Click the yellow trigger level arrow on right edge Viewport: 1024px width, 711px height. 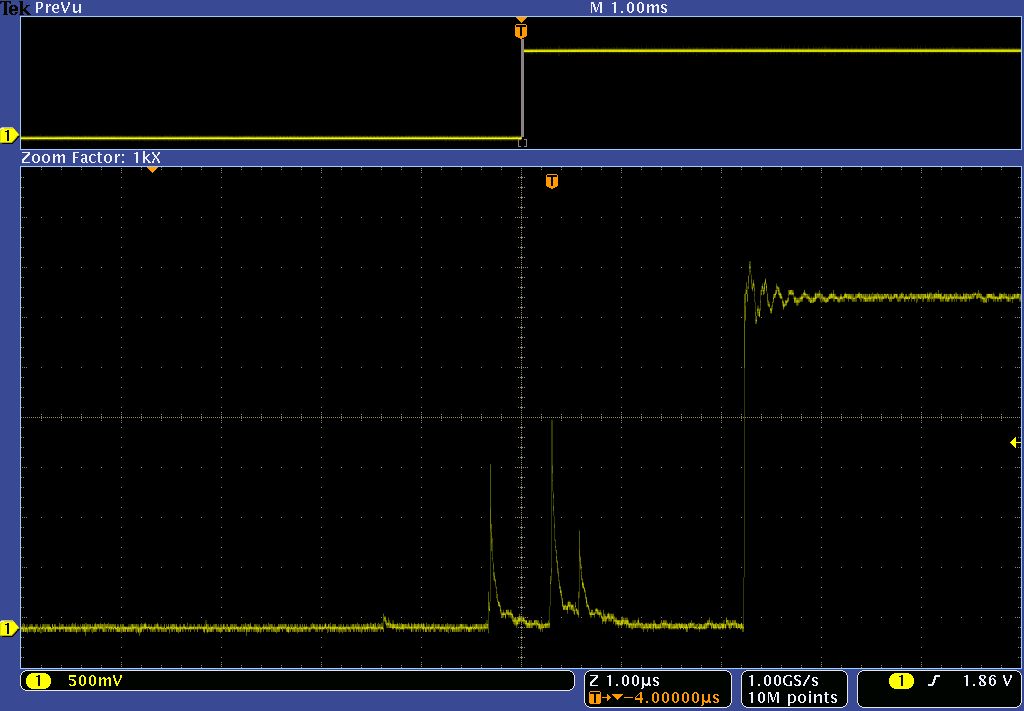pyautogui.click(x=1014, y=442)
